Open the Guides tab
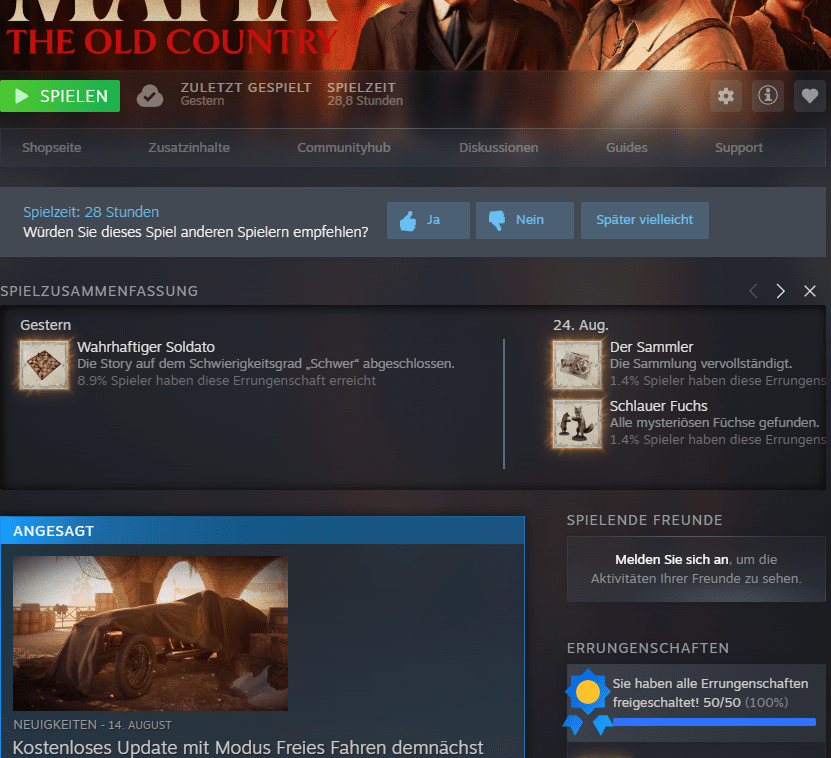This screenshot has height=758, width=831. [x=626, y=147]
